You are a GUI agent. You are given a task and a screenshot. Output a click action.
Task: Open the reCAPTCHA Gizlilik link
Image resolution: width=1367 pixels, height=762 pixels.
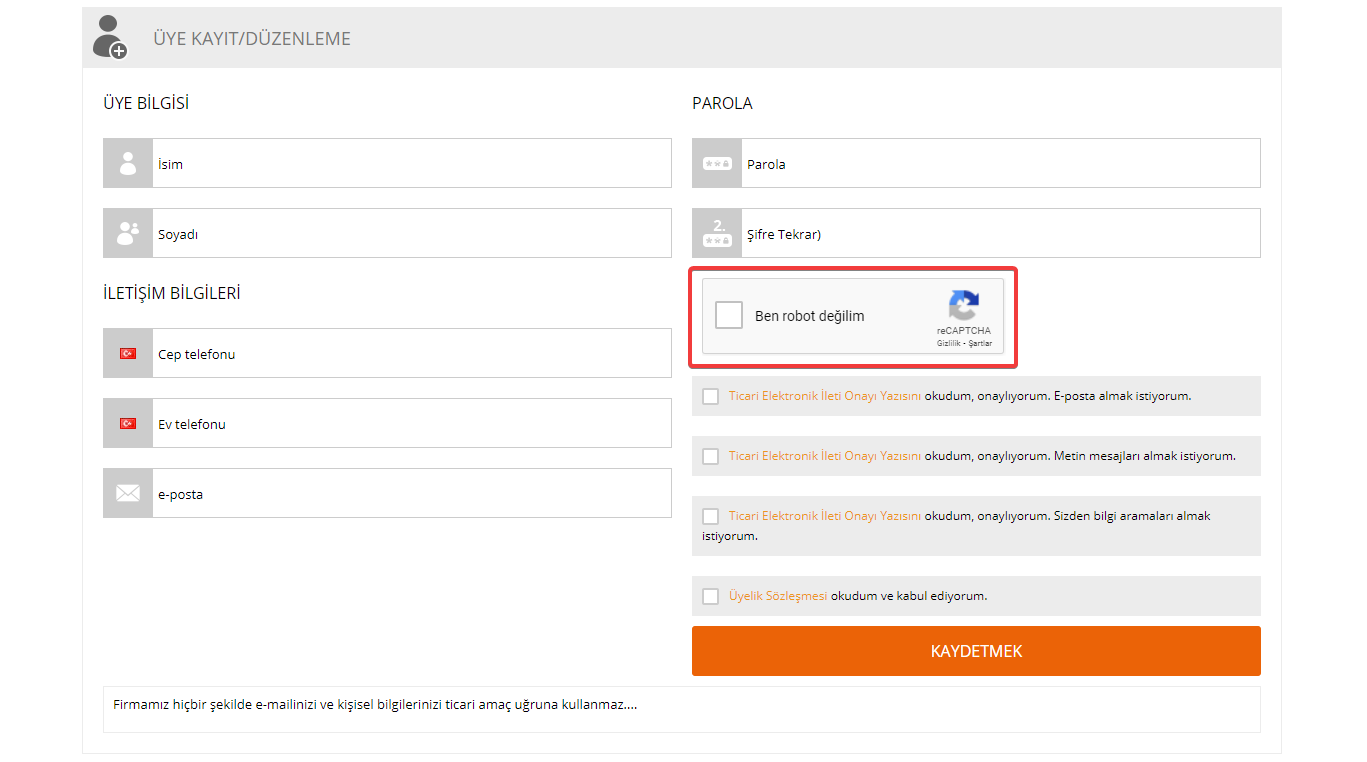tap(948, 343)
